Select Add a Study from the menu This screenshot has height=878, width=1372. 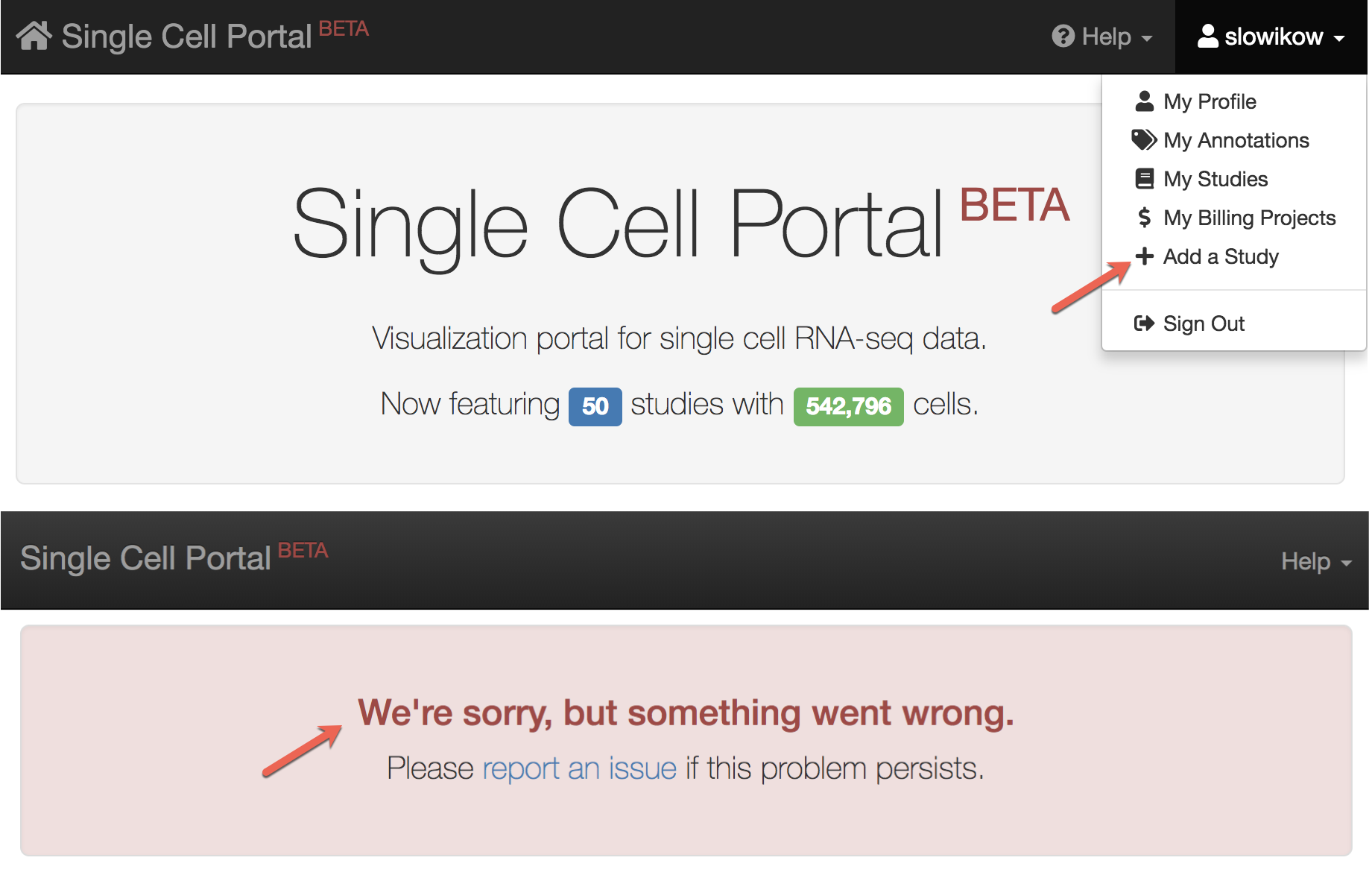coord(1221,256)
